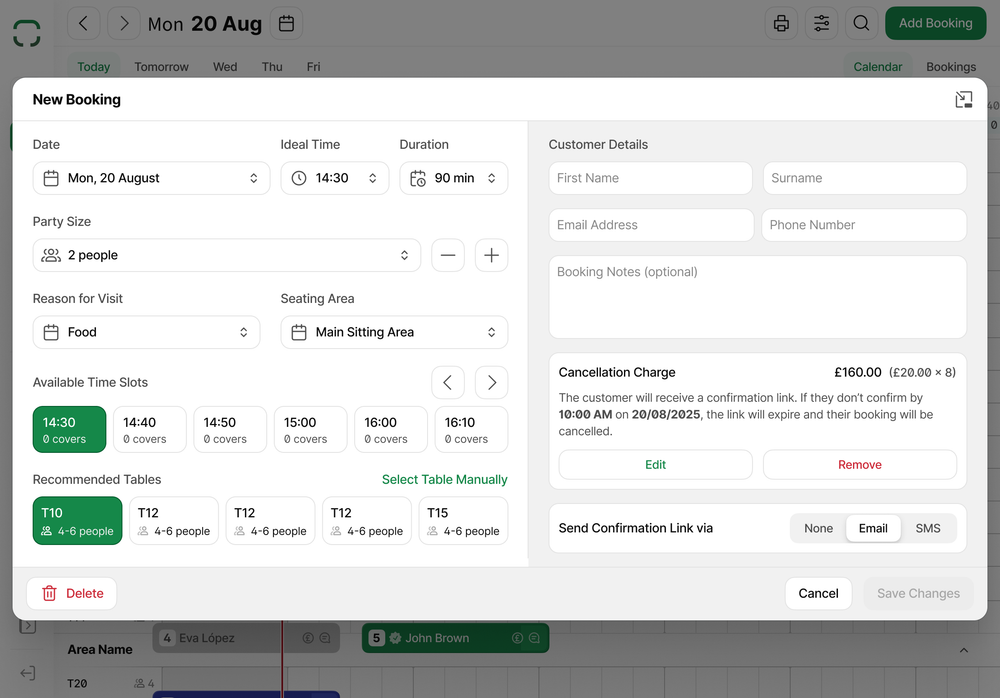This screenshot has width=1000, height=698.
Task: Select None for sending confirmation link
Action: tap(818, 528)
